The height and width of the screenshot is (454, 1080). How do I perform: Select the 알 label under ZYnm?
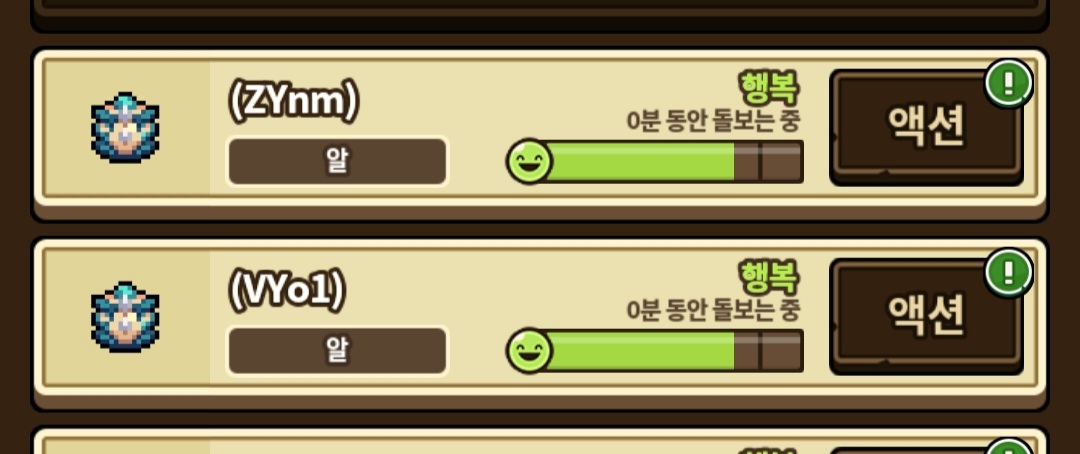[338, 161]
